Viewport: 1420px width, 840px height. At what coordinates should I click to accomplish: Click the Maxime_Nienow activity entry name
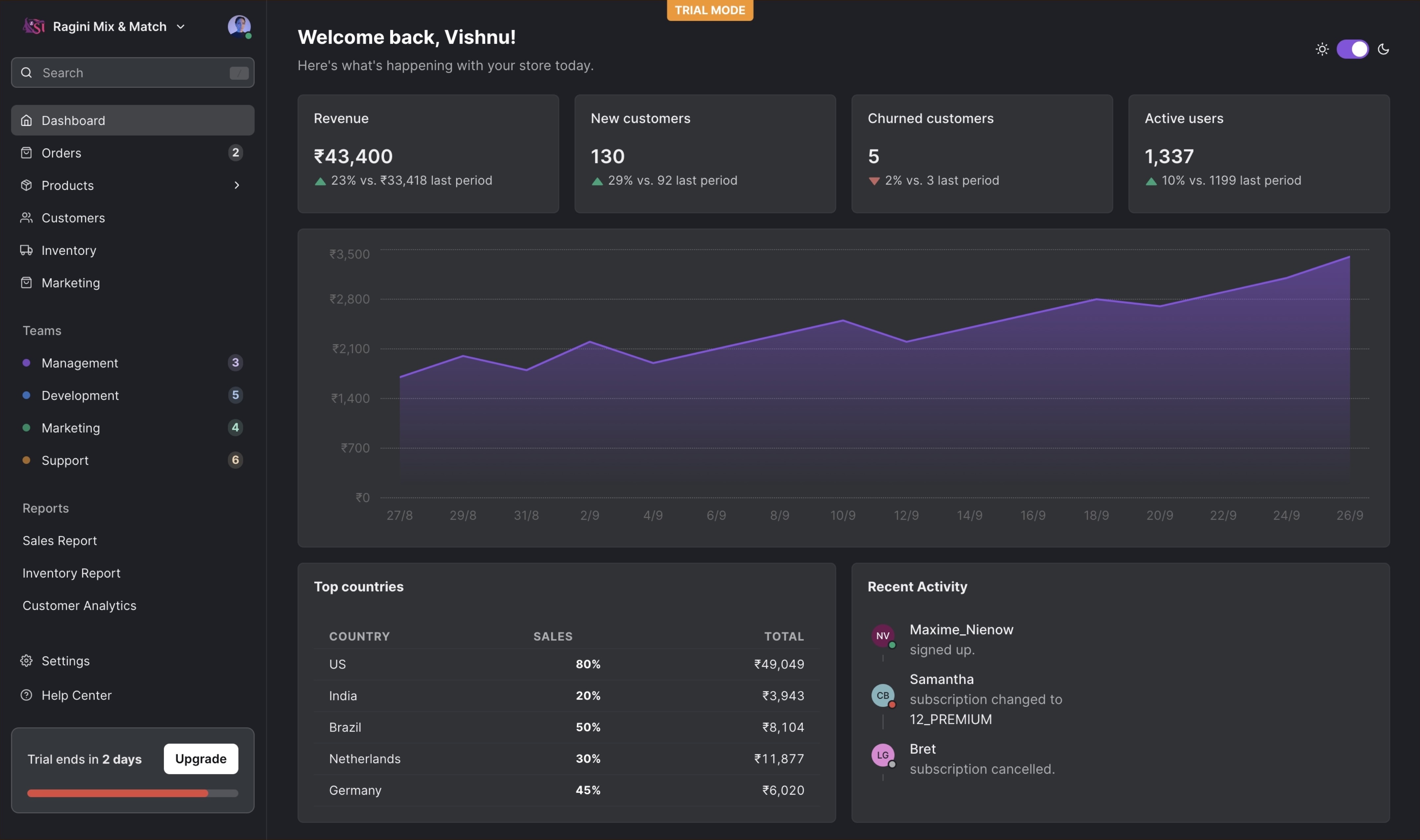tap(962, 629)
